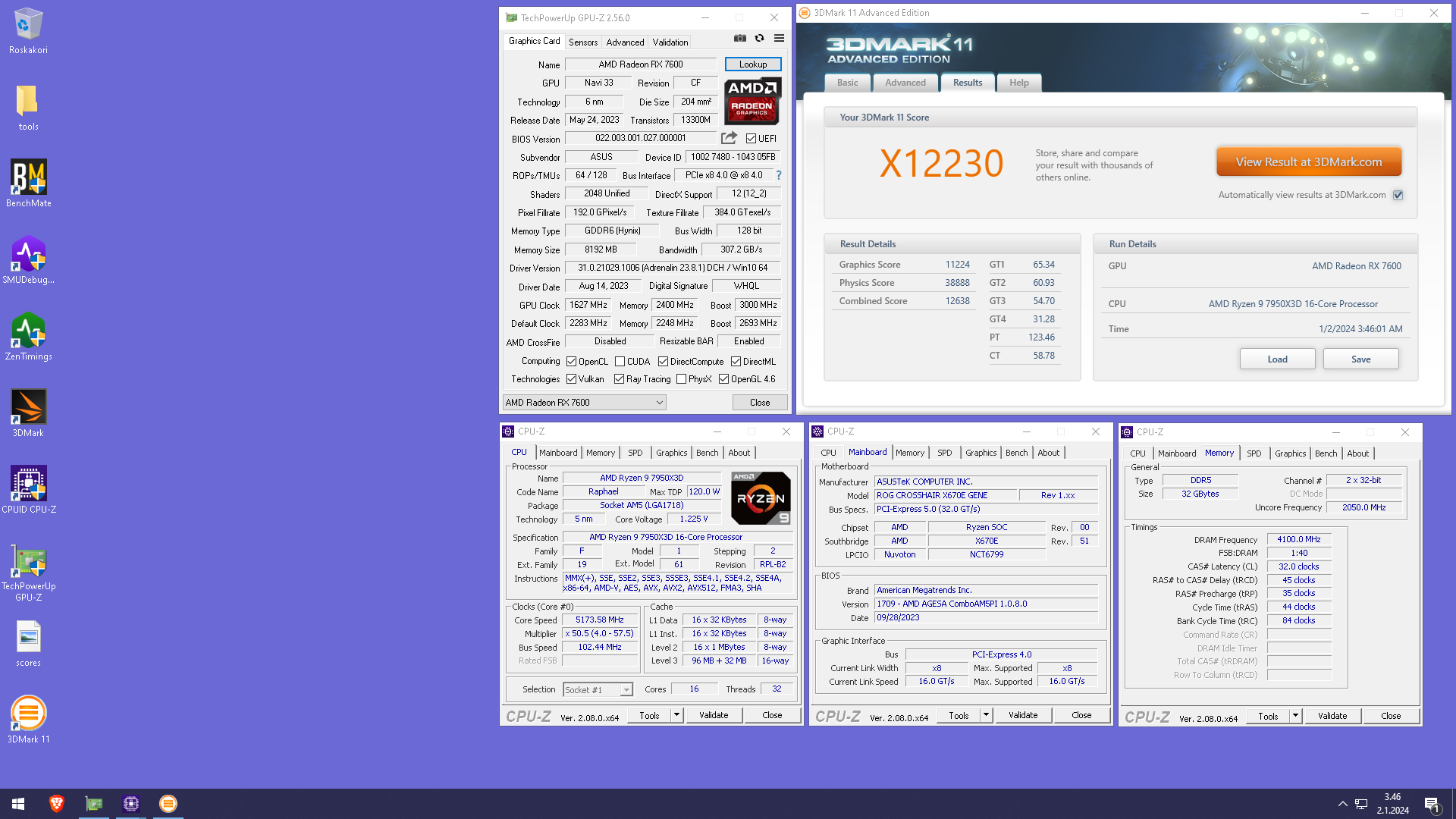Image resolution: width=1456 pixels, height=819 pixels.
Task: Expand Tools arrow in Mainboard CPU-Z window
Action: 986,715
